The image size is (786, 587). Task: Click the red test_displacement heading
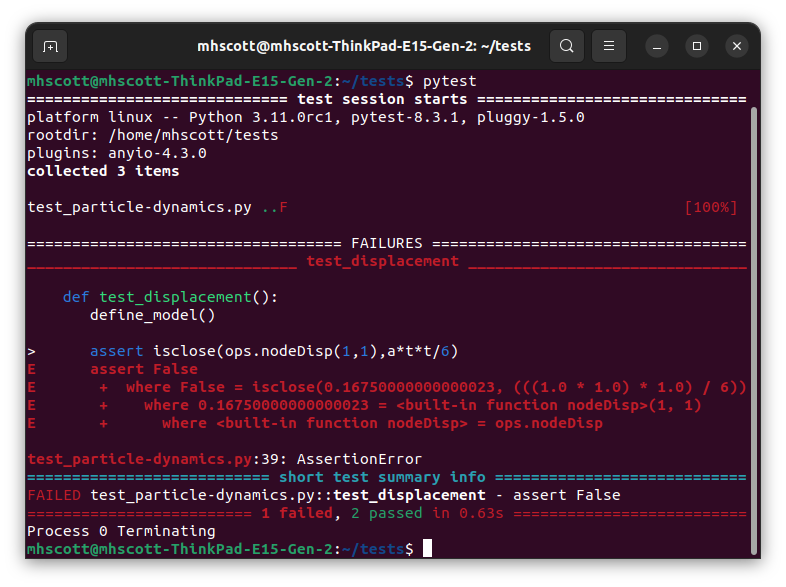(382, 262)
